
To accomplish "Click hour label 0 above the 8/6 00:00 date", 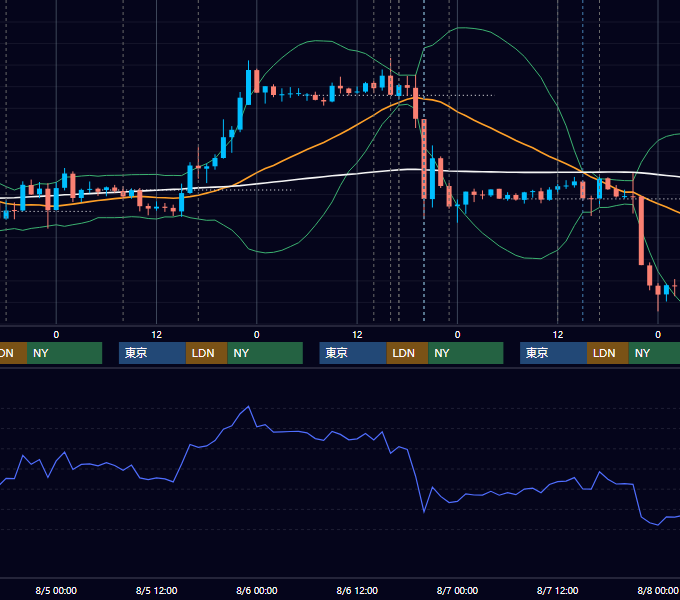I will click(x=257, y=335).
